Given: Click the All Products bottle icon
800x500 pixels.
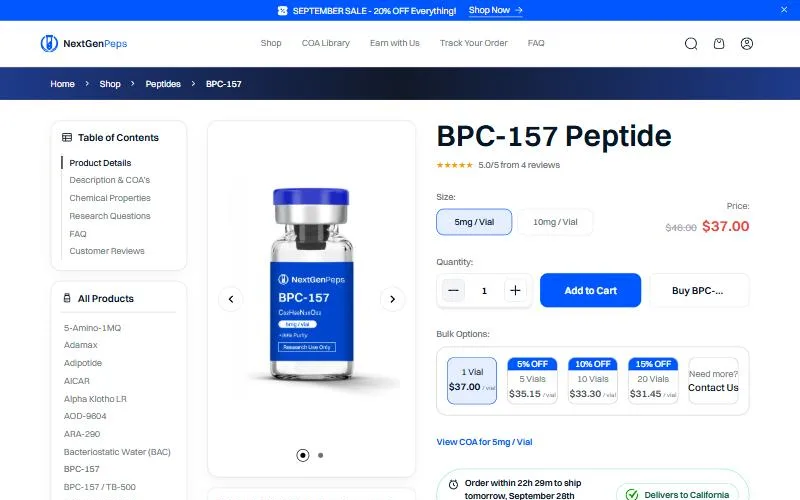Looking at the screenshot, I should point(67,298).
